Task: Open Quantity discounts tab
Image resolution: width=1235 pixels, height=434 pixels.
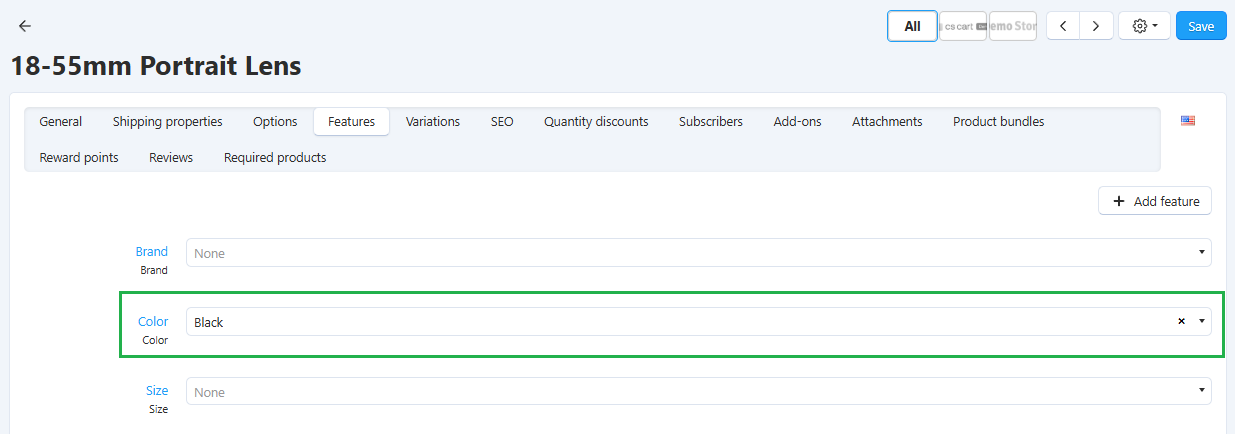Action: coord(596,121)
